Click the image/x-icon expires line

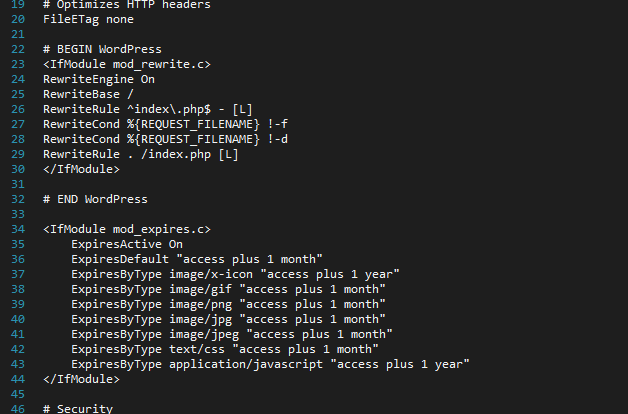(235, 274)
